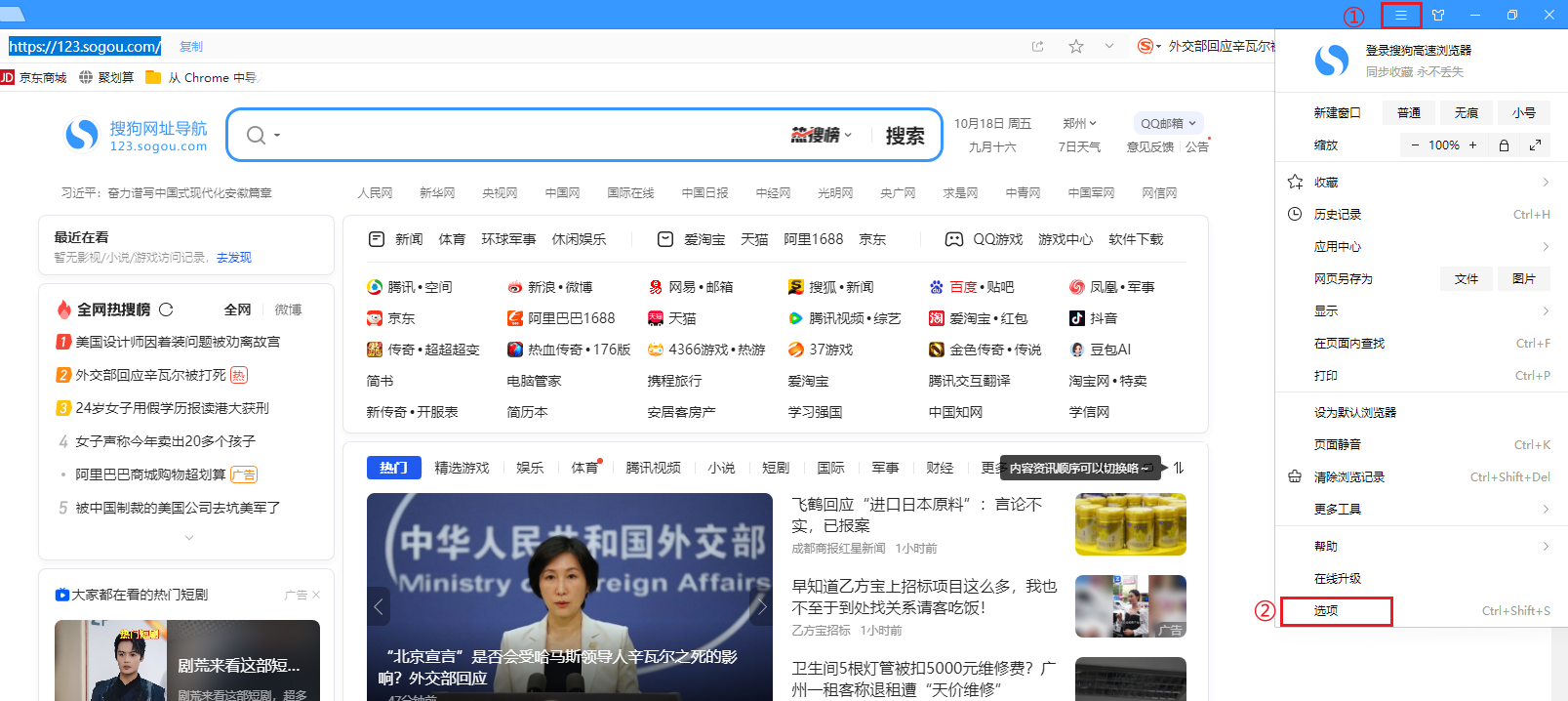The height and width of the screenshot is (701, 1568).
Task: Click the 去发现 link
Action: (234, 258)
